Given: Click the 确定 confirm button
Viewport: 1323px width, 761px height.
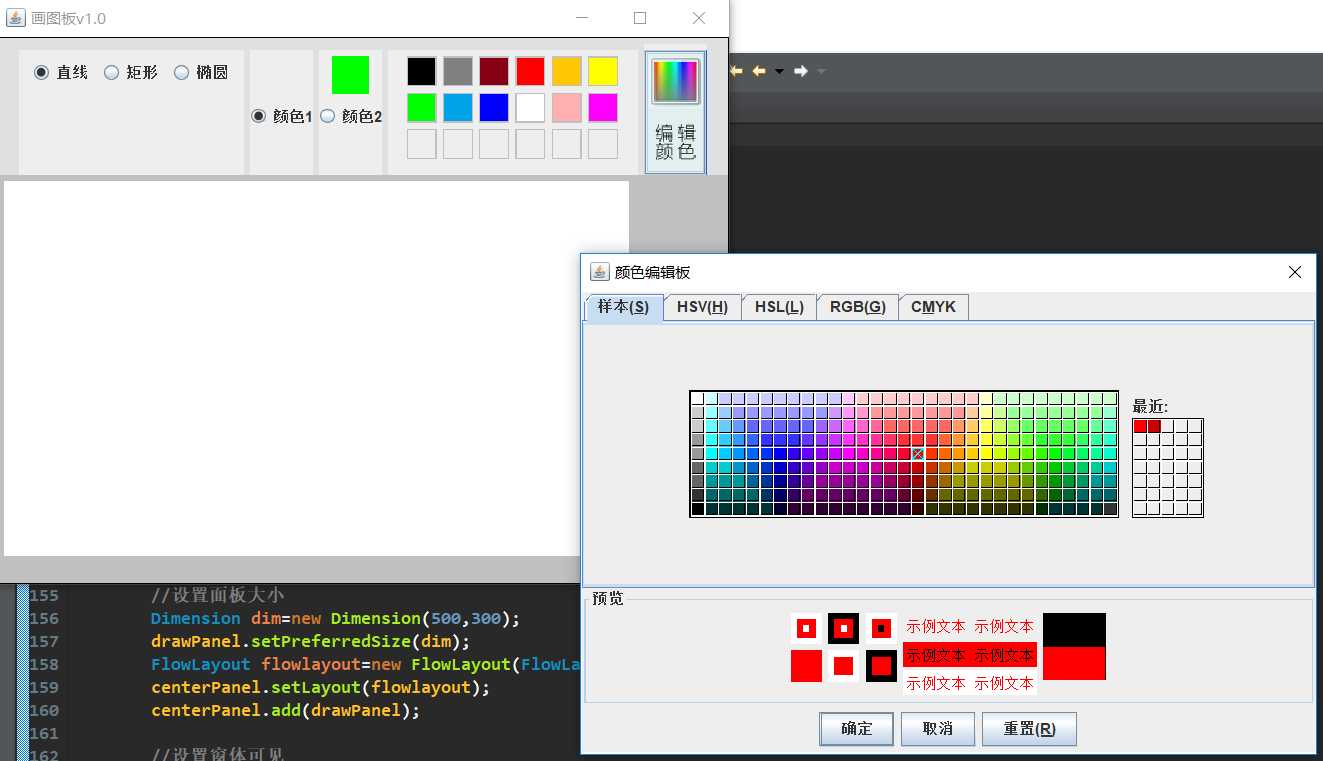Looking at the screenshot, I should click(x=857, y=729).
